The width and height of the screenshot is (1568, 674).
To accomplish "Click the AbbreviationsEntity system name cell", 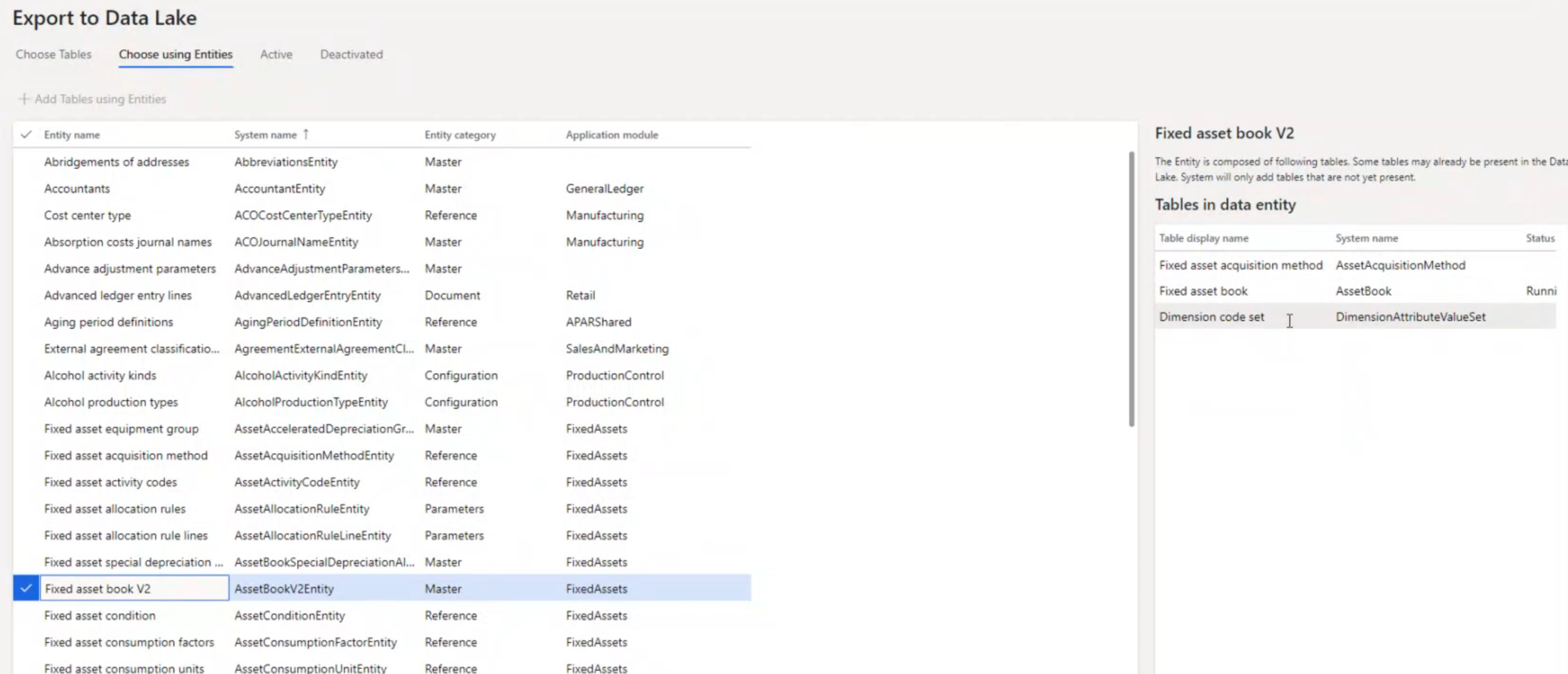I will (286, 162).
